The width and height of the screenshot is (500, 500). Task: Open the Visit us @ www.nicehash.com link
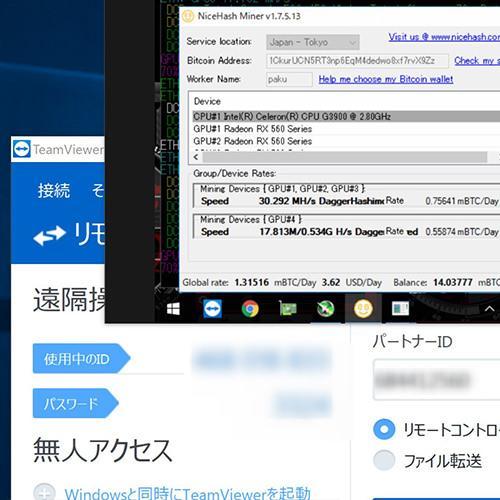[x=444, y=37]
